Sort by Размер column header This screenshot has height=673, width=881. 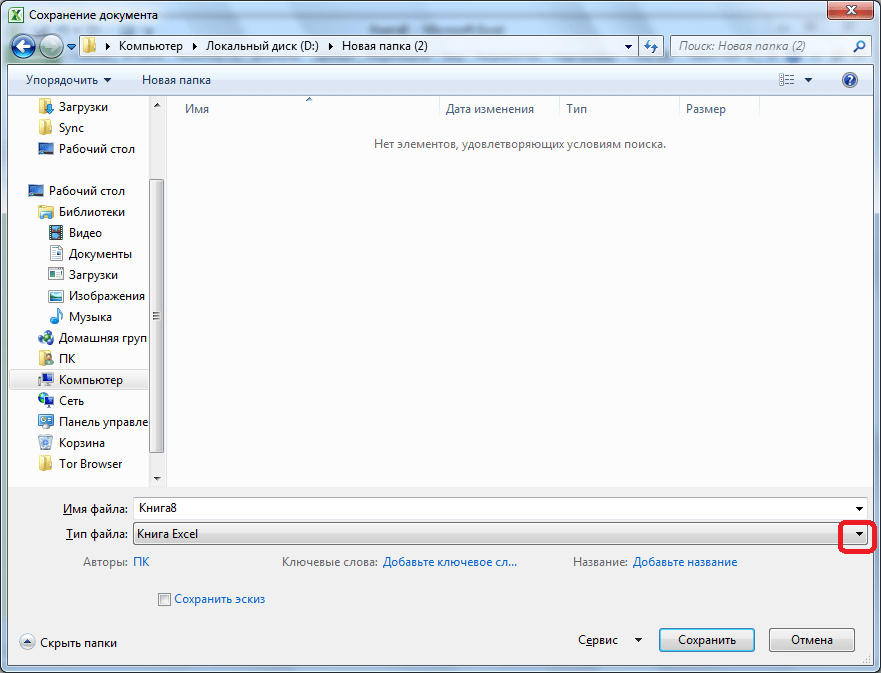pos(706,109)
